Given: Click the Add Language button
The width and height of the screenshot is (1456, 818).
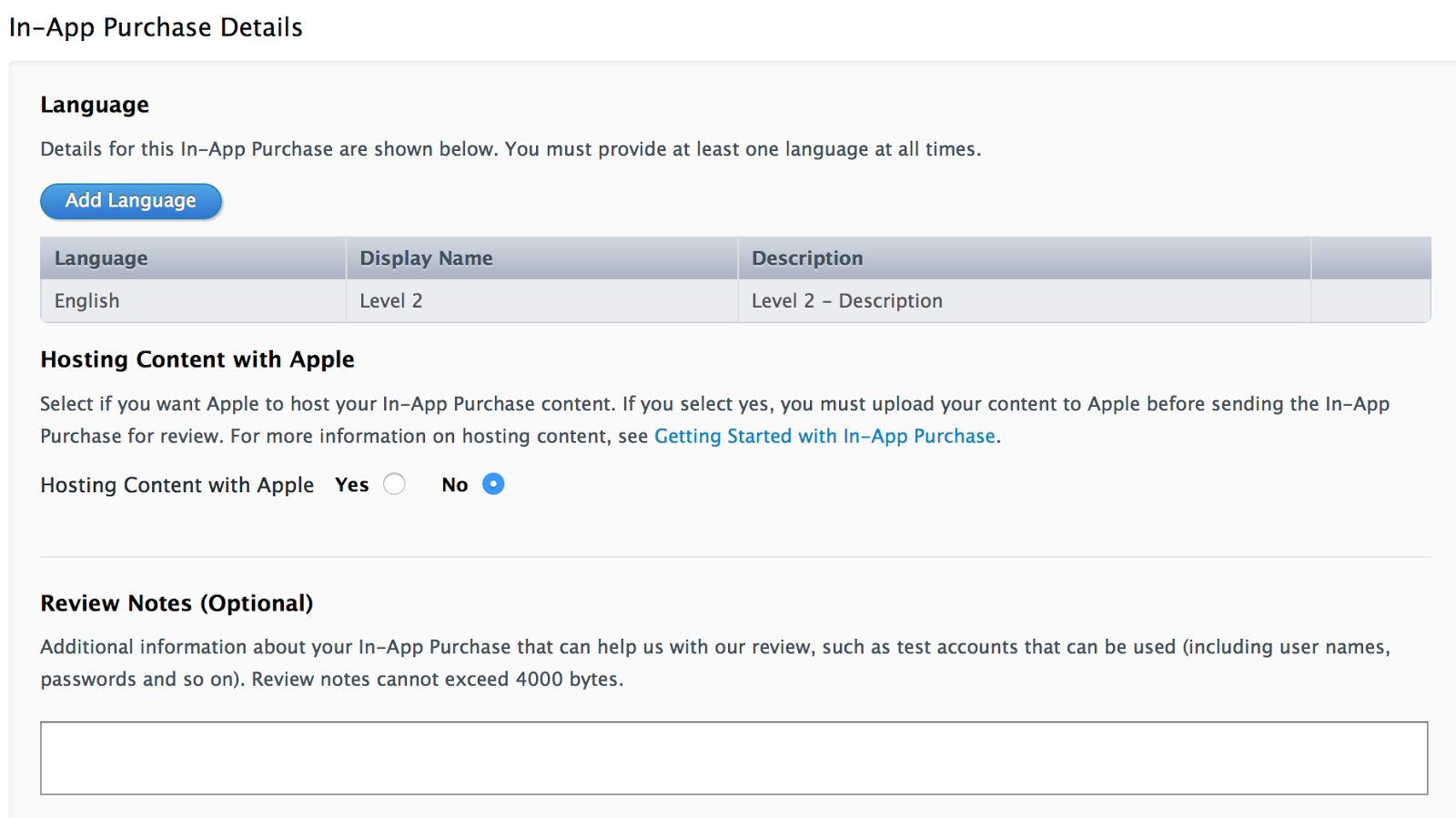Looking at the screenshot, I should click(131, 201).
